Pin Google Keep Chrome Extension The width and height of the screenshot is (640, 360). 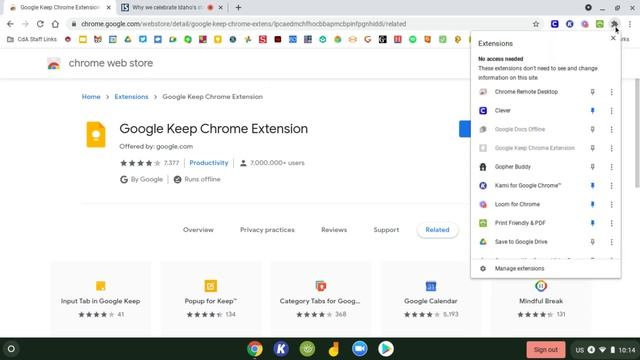click(592, 148)
